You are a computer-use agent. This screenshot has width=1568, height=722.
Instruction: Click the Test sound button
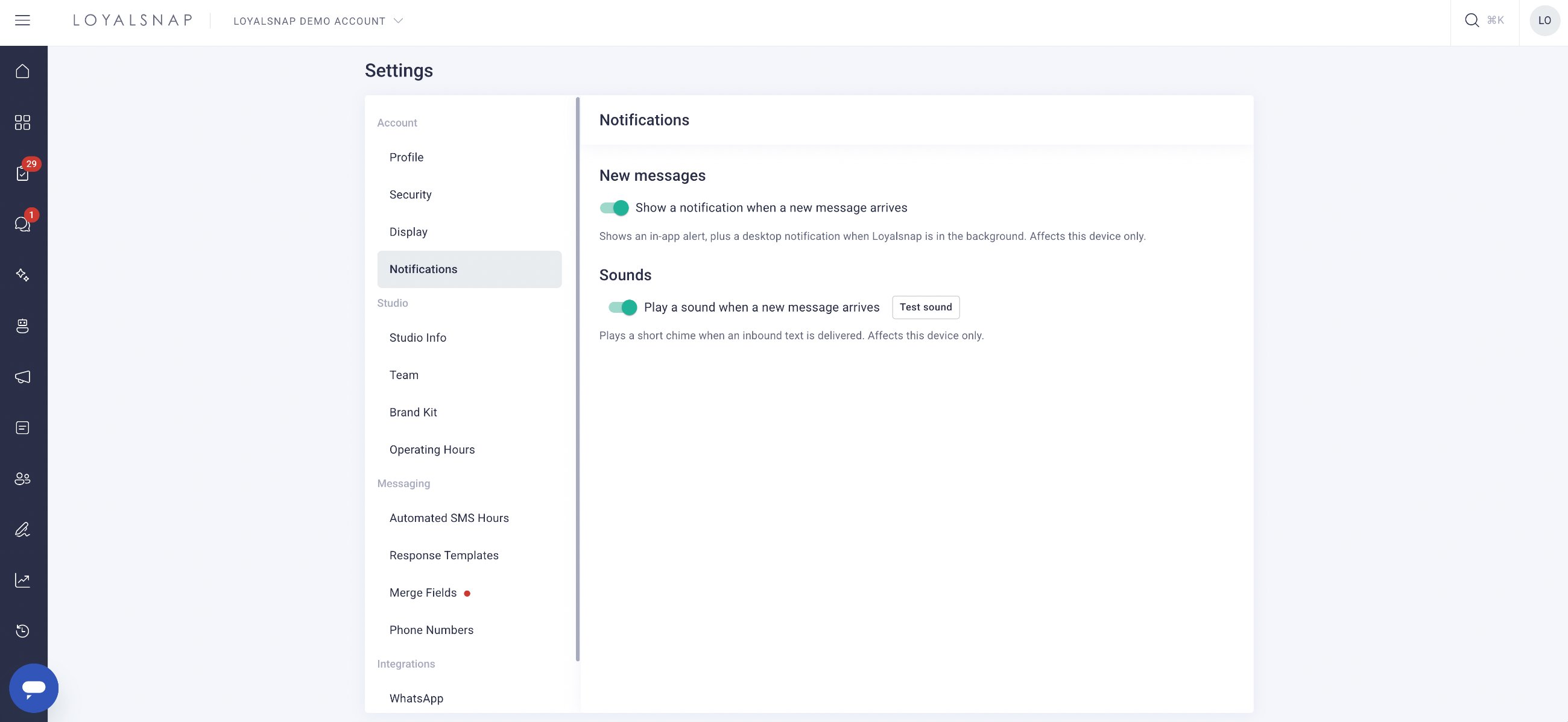coord(926,307)
